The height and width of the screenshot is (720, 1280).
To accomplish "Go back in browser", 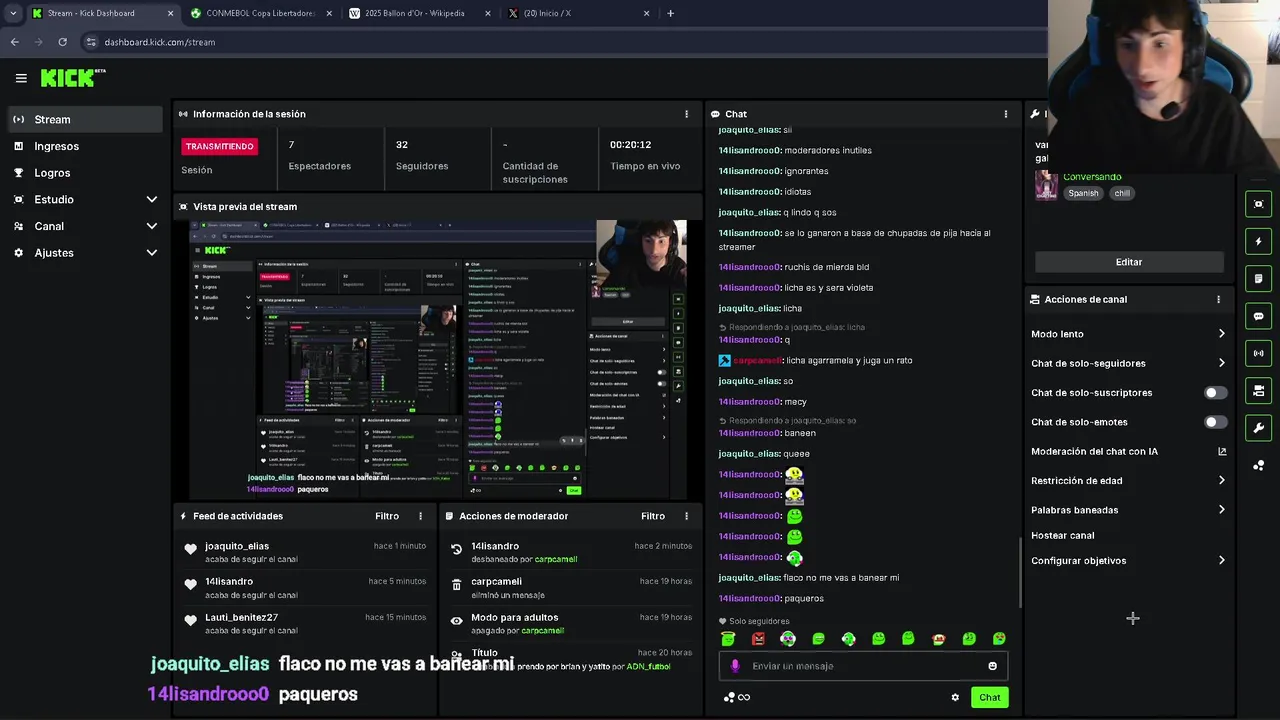I will (14, 42).
